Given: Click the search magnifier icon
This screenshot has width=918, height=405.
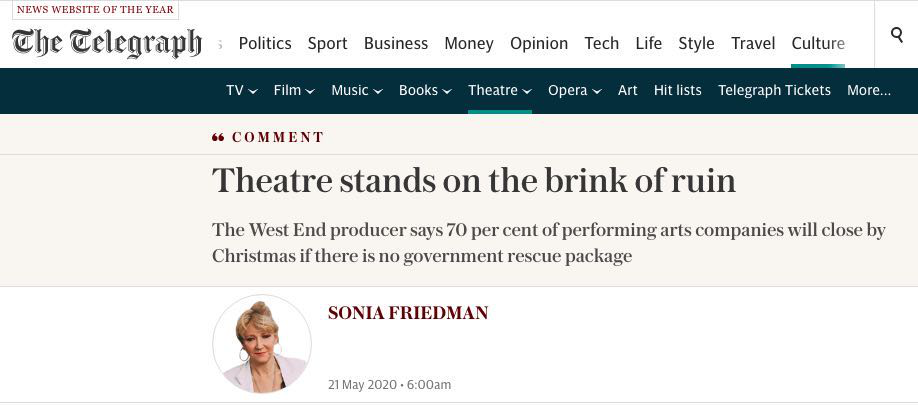Looking at the screenshot, I should click(x=896, y=35).
